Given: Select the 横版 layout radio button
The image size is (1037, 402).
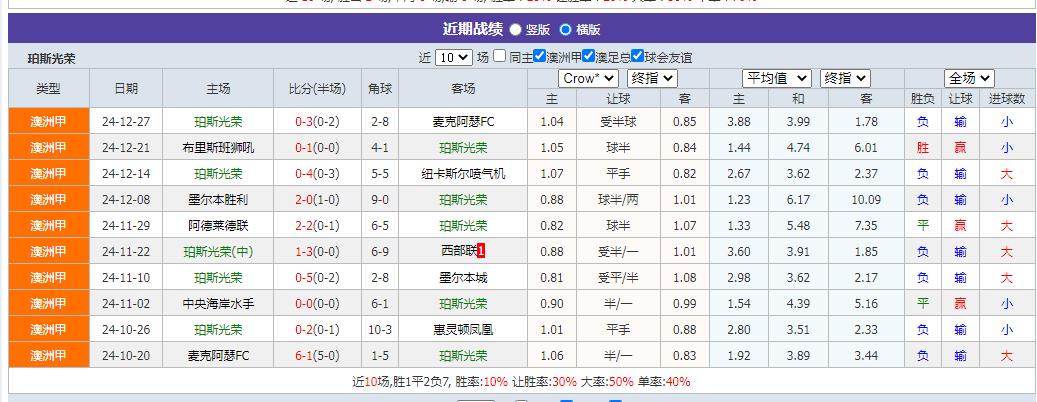Looking at the screenshot, I should point(566,30).
